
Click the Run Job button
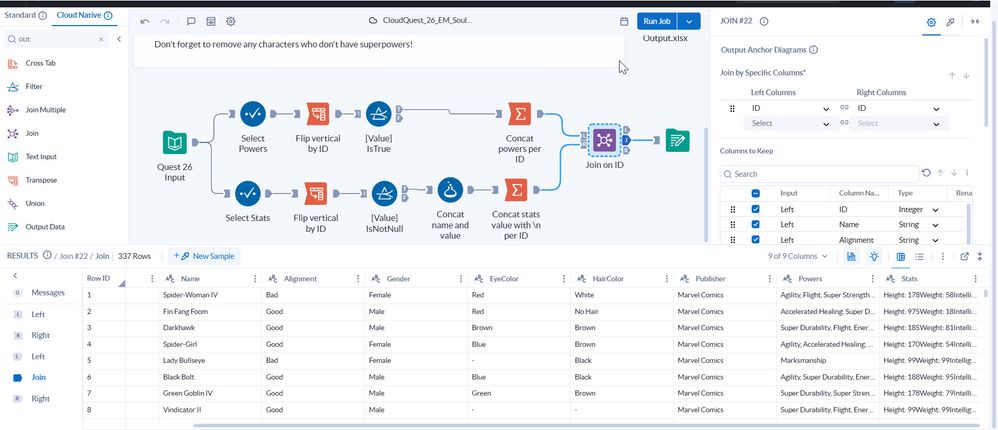pyautogui.click(x=657, y=21)
